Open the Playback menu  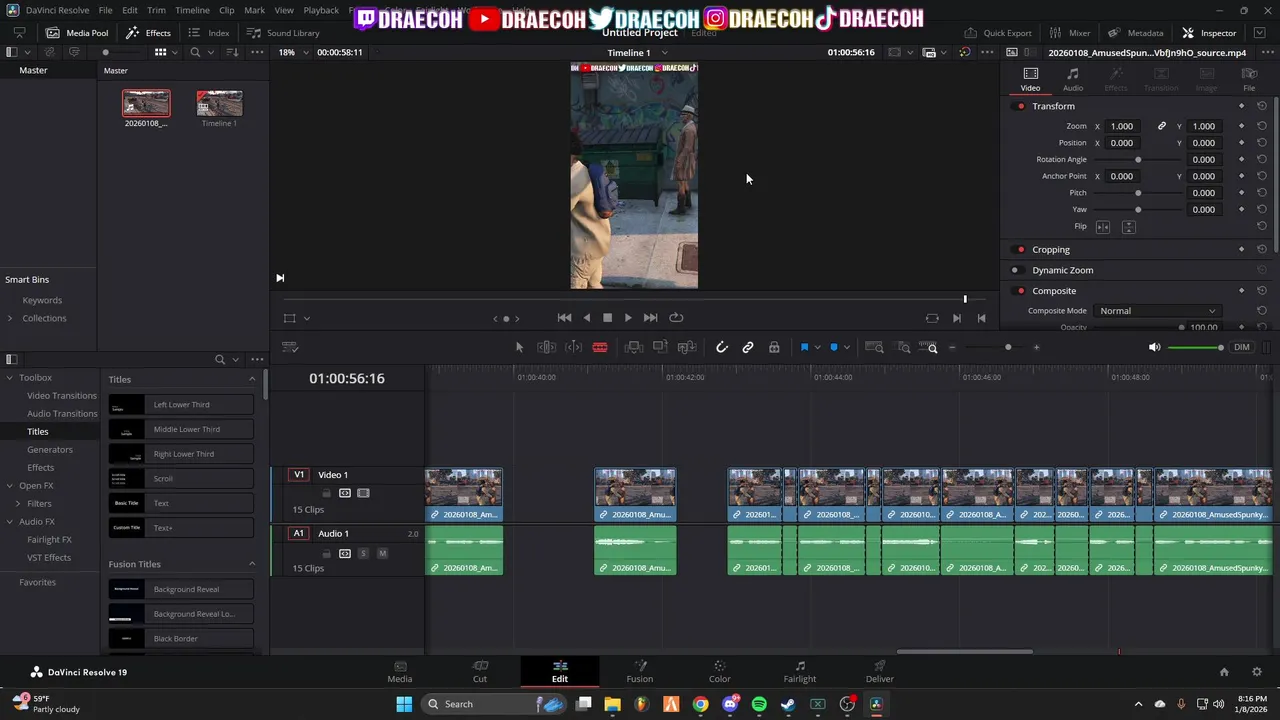coord(321,10)
